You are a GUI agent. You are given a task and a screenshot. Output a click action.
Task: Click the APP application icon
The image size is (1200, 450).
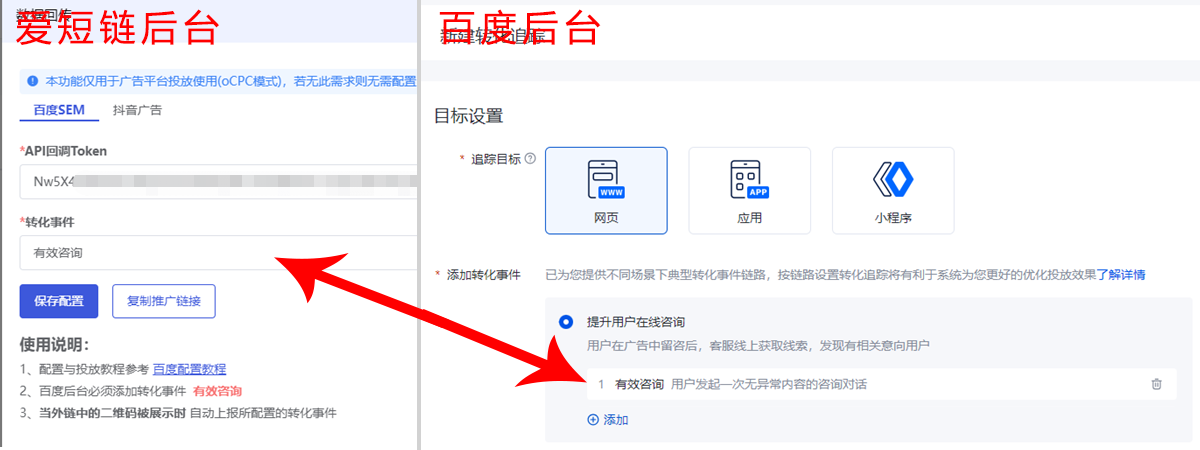pyautogui.click(x=749, y=180)
